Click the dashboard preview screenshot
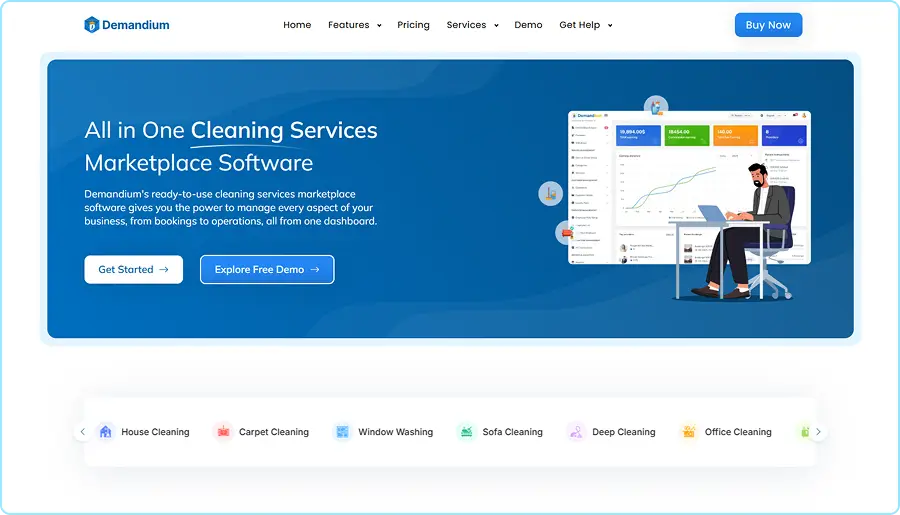This screenshot has width=900, height=515. pyautogui.click(x=689, y=187)
